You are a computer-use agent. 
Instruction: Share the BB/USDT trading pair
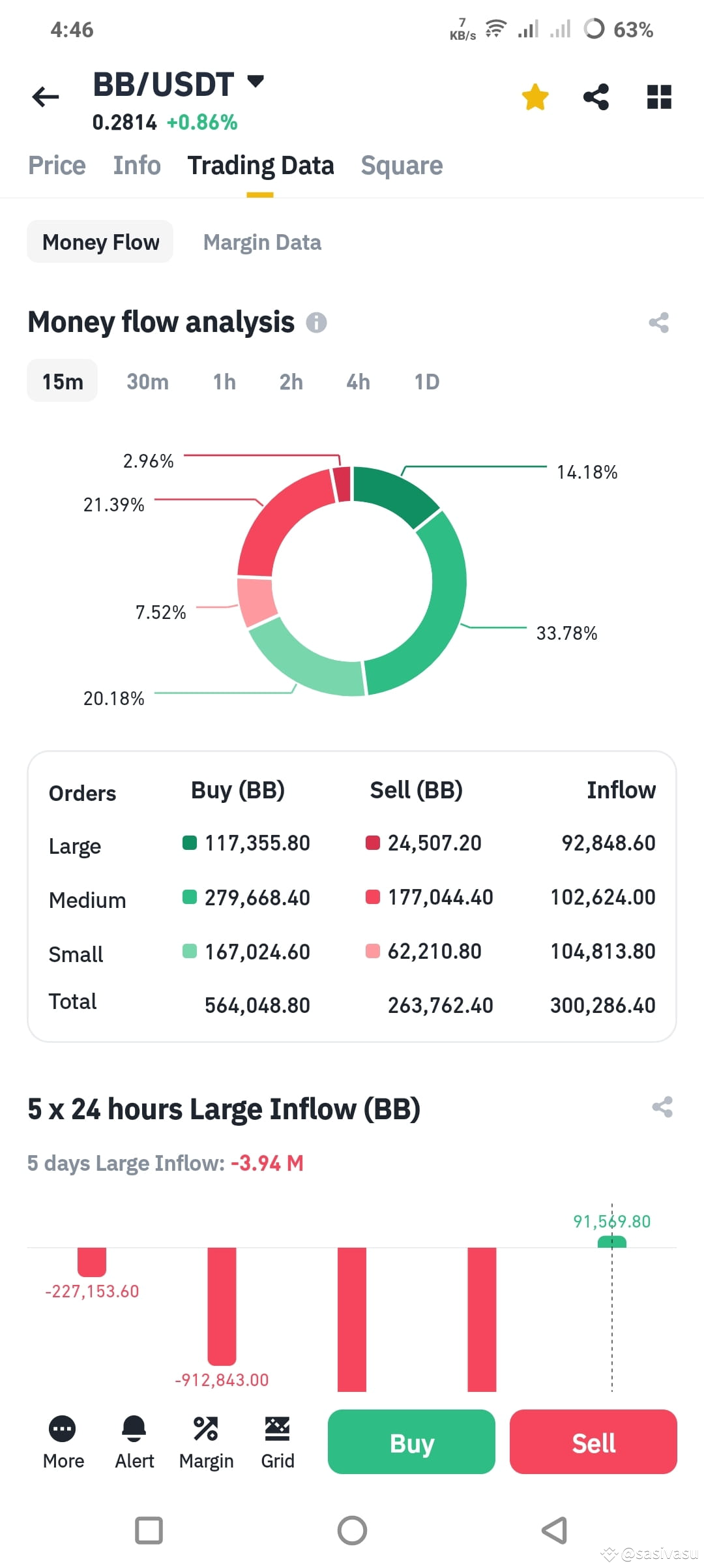click(596, 96)
